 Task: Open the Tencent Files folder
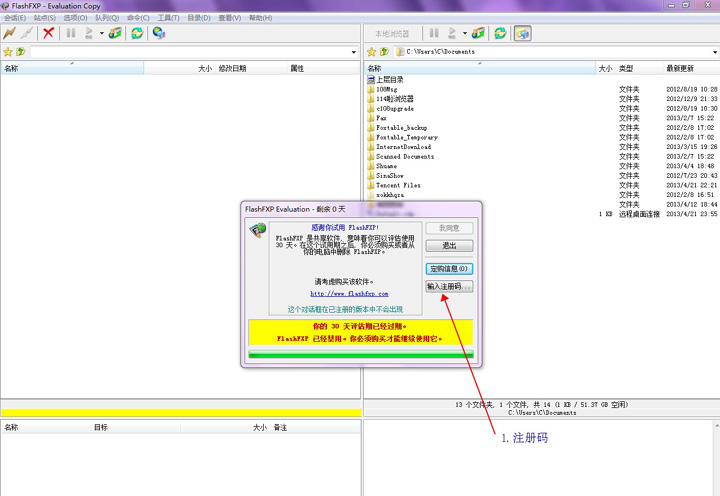[398, 186]
